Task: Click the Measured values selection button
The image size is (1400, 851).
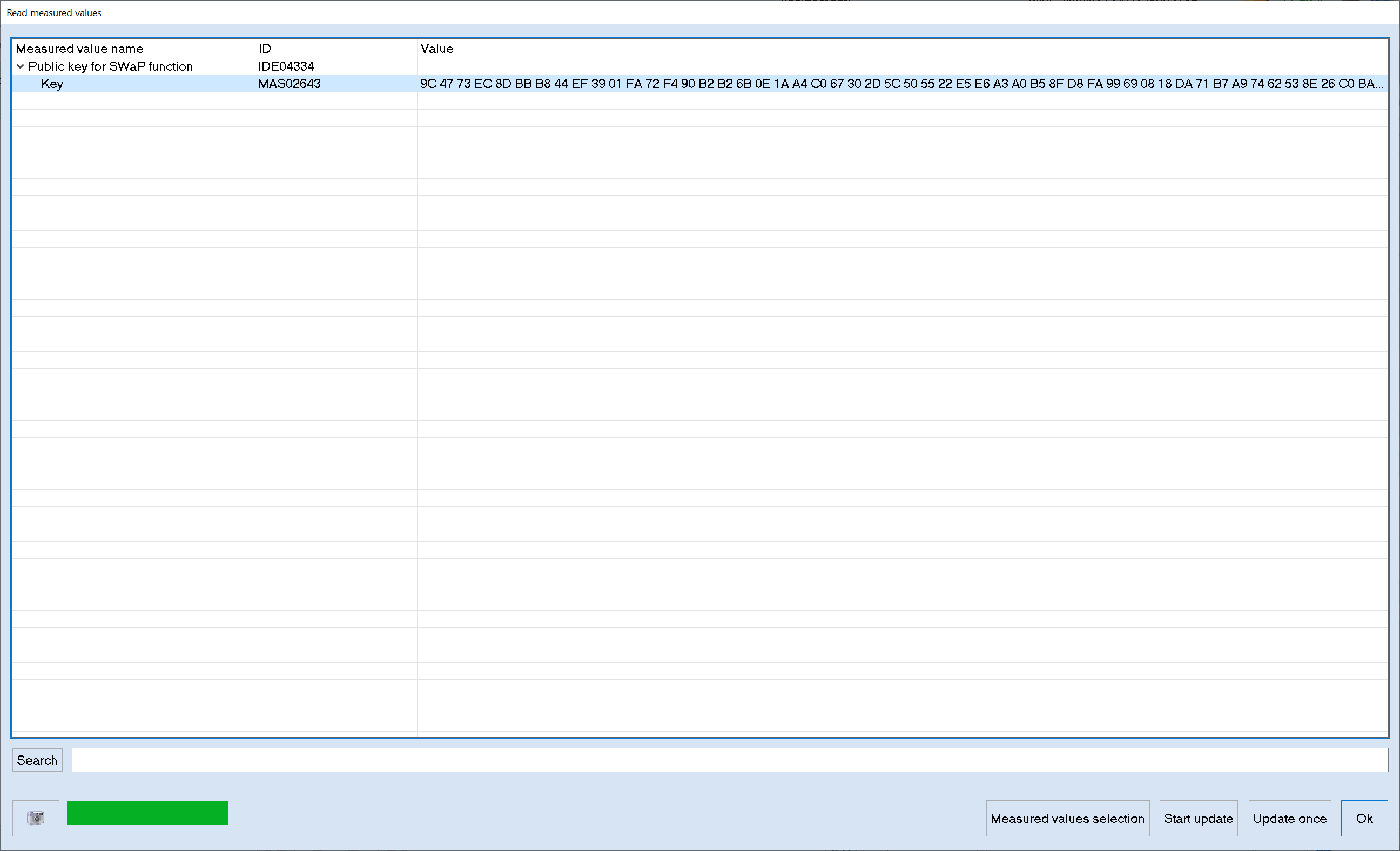Action: [x=1067, y=818]
